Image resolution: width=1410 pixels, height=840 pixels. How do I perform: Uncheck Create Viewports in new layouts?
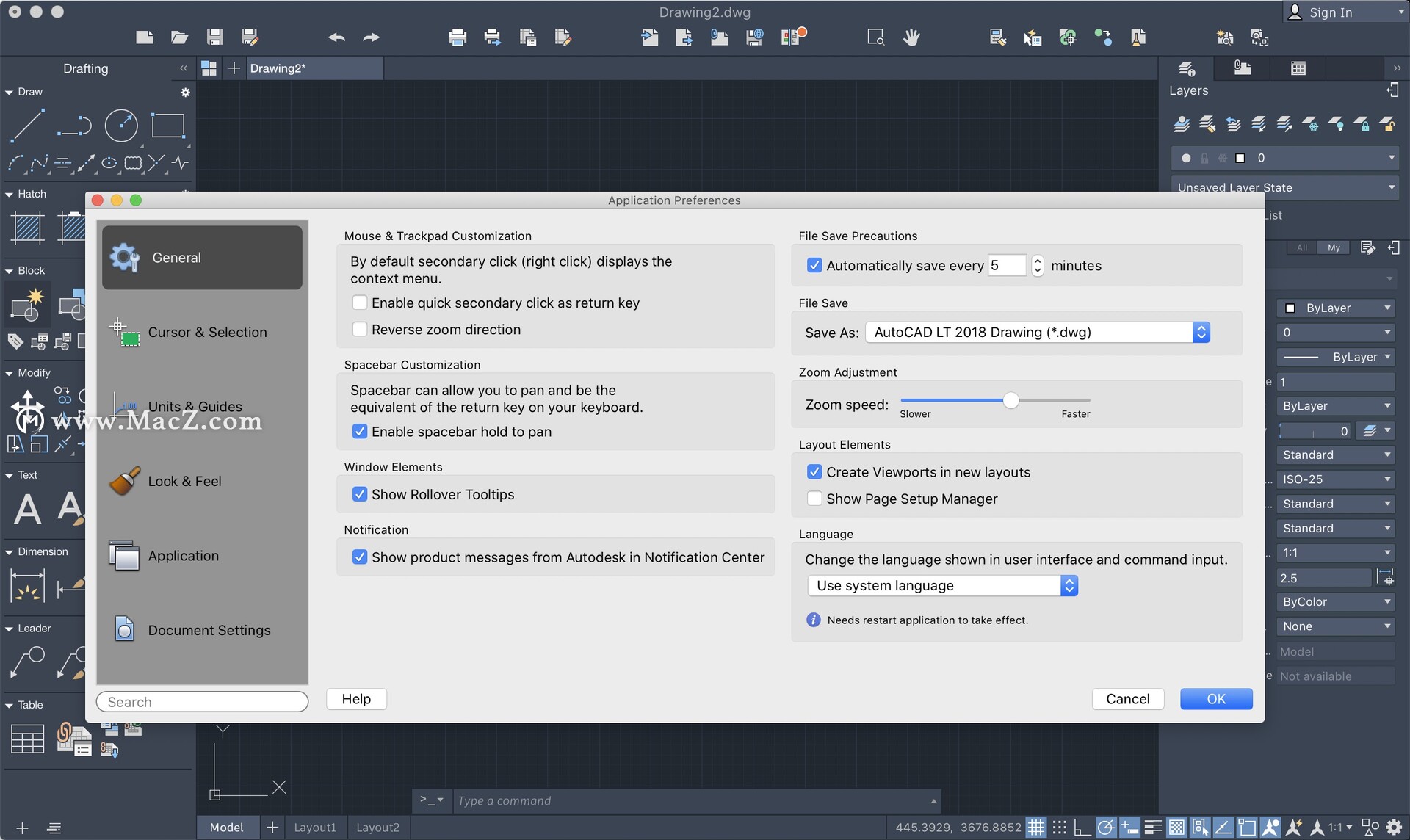814,471
